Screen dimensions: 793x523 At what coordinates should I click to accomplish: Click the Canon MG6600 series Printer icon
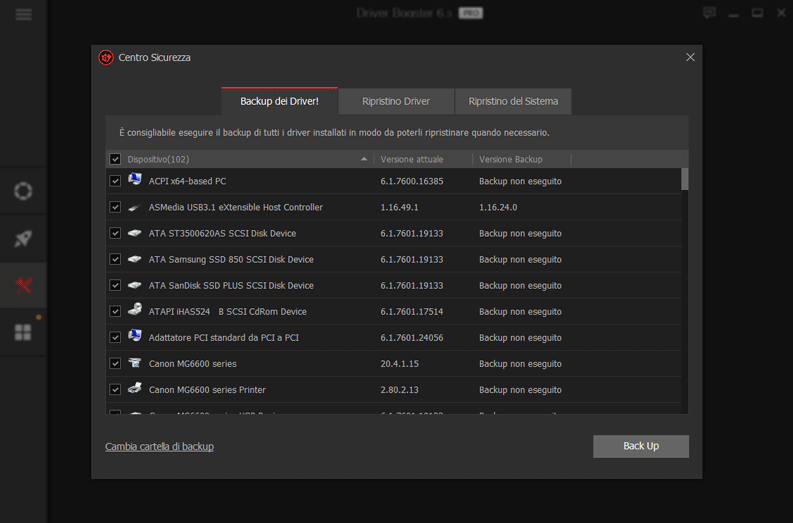click(135, 388)
